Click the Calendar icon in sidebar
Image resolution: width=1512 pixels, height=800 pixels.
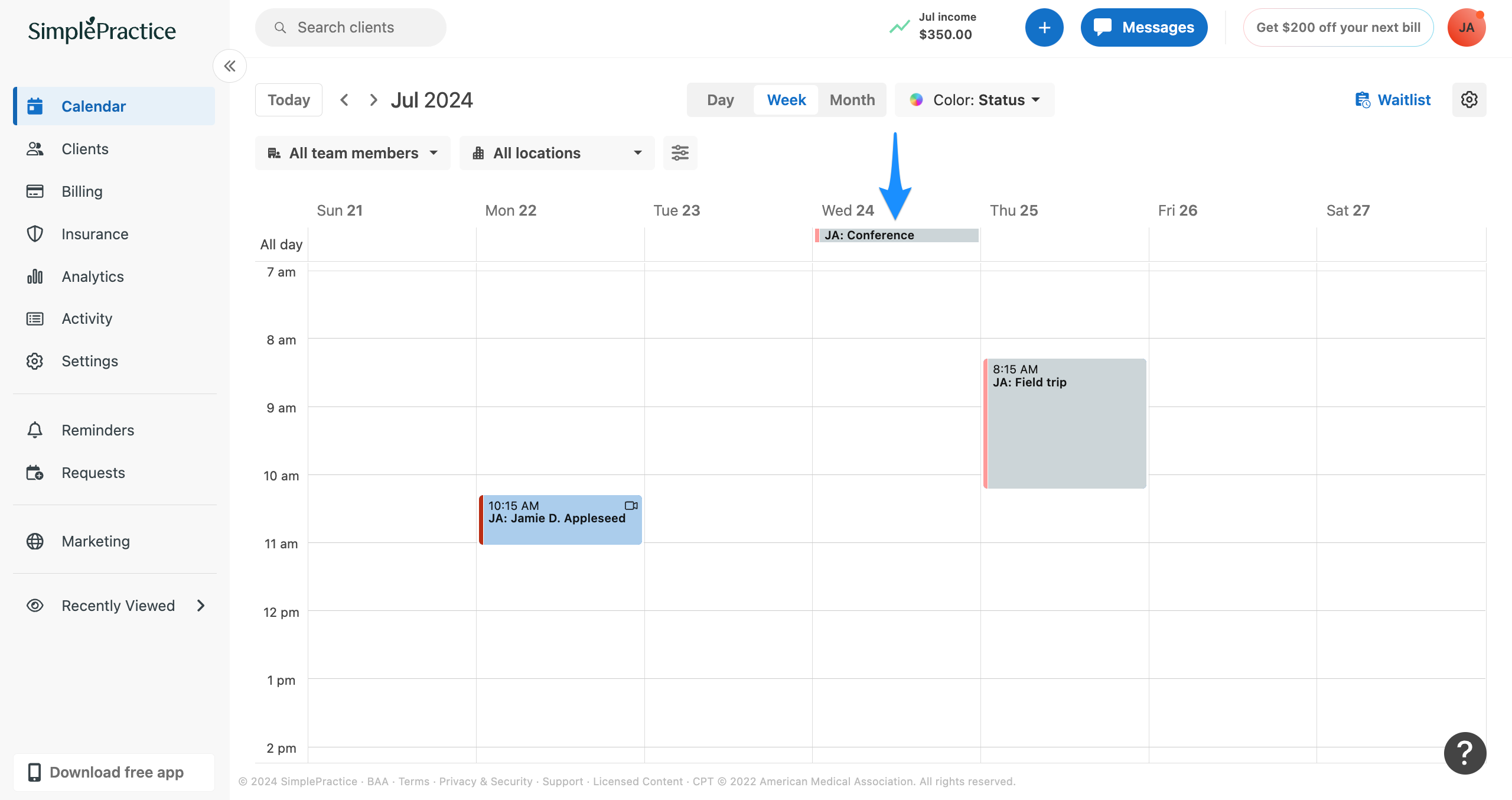(35, 106)
